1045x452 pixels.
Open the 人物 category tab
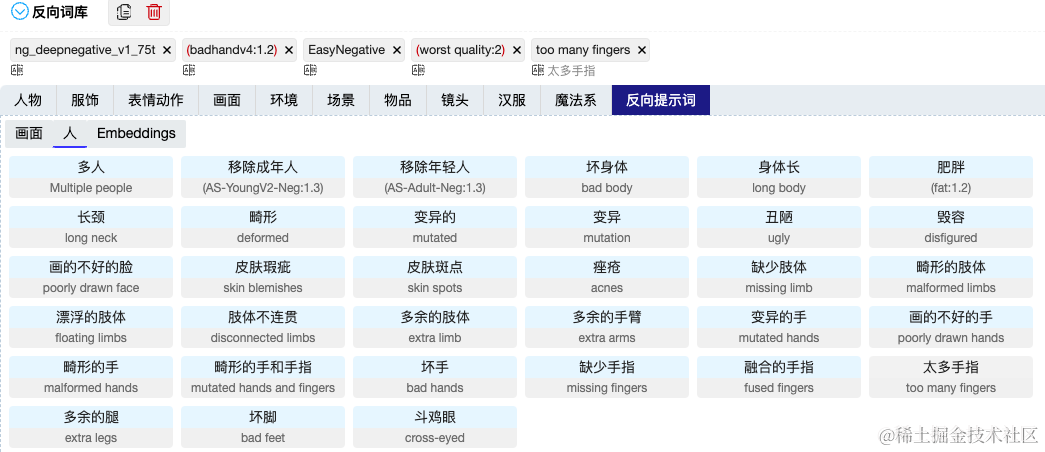28,100
